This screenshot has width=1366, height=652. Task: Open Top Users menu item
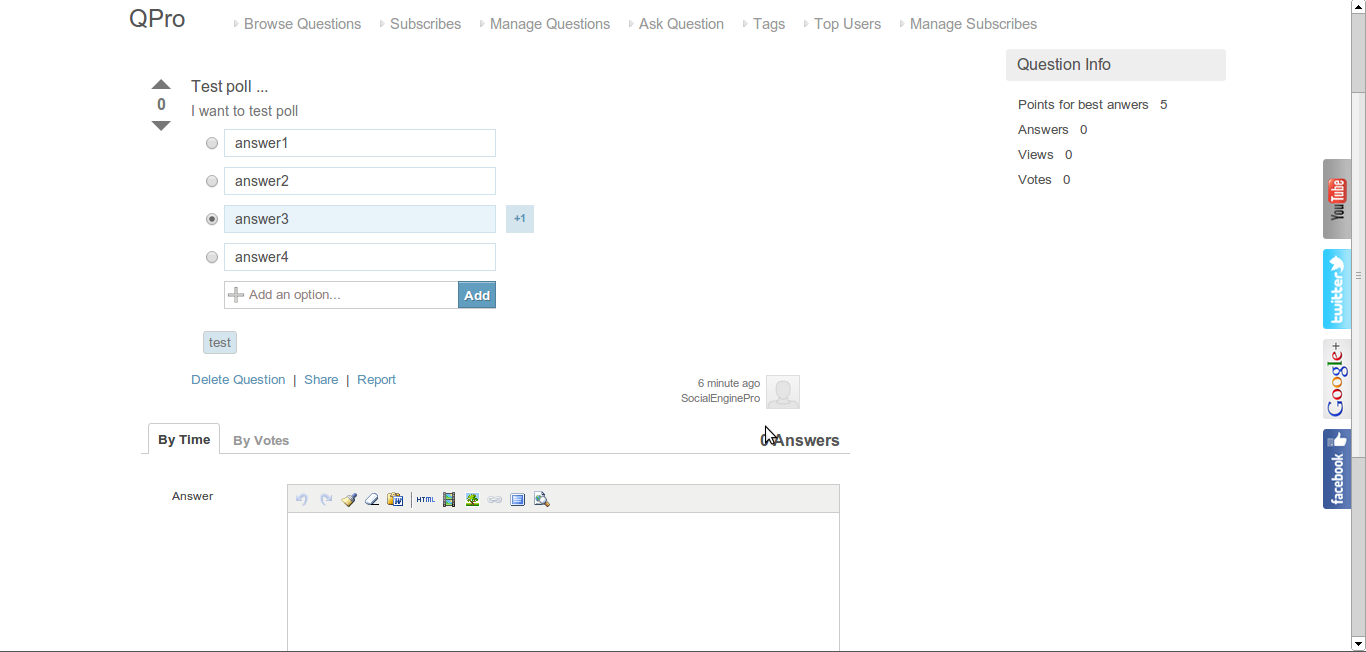click(847, 24)
